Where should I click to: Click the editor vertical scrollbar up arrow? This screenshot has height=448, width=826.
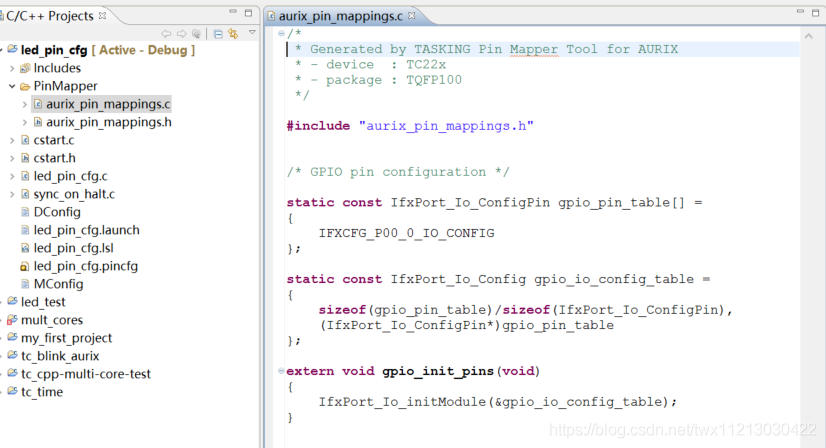pyautogui.click(x=809, y=36)
